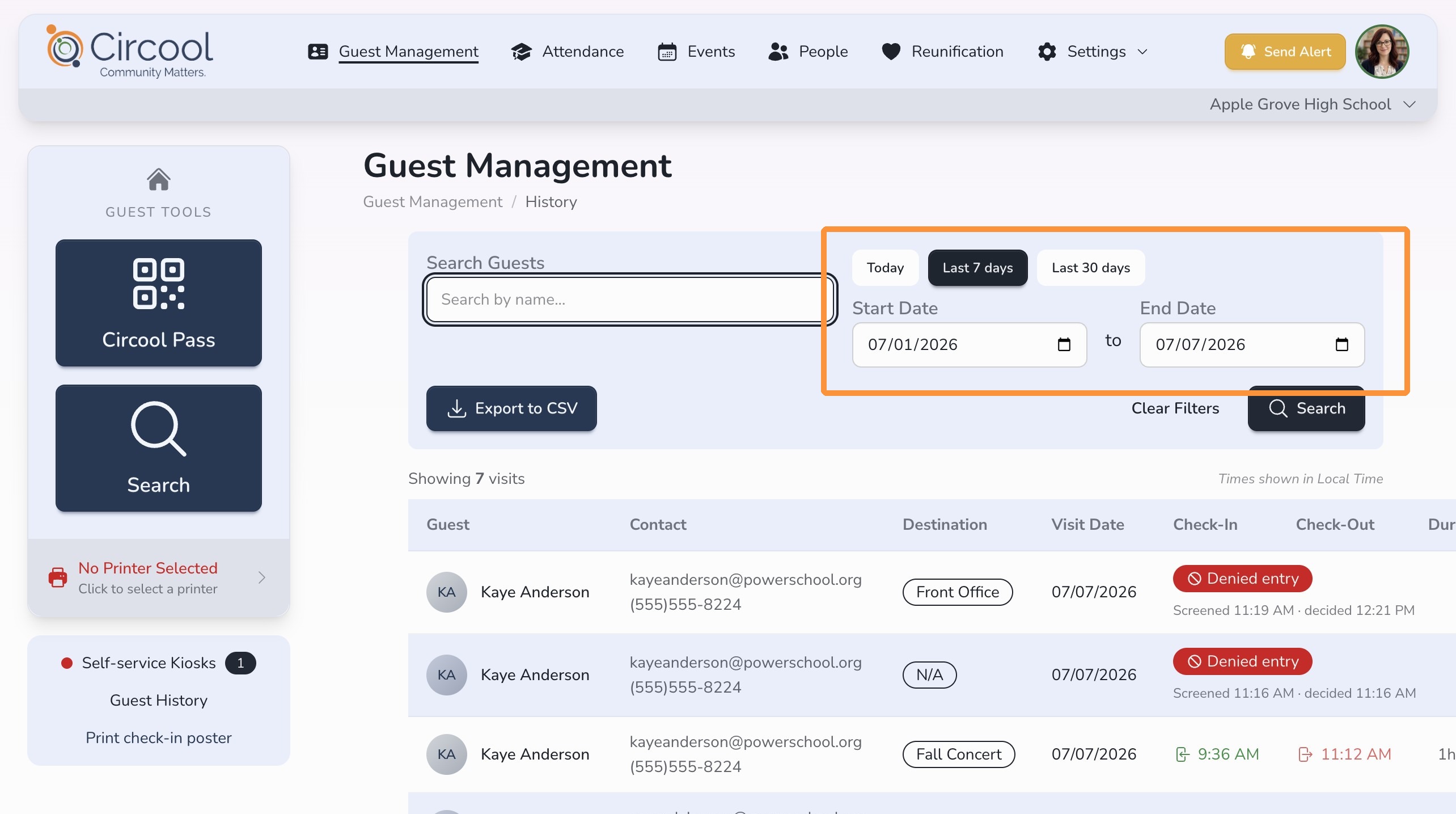
Task: Click the Reunification heart icon
Action: coord(891,52)
